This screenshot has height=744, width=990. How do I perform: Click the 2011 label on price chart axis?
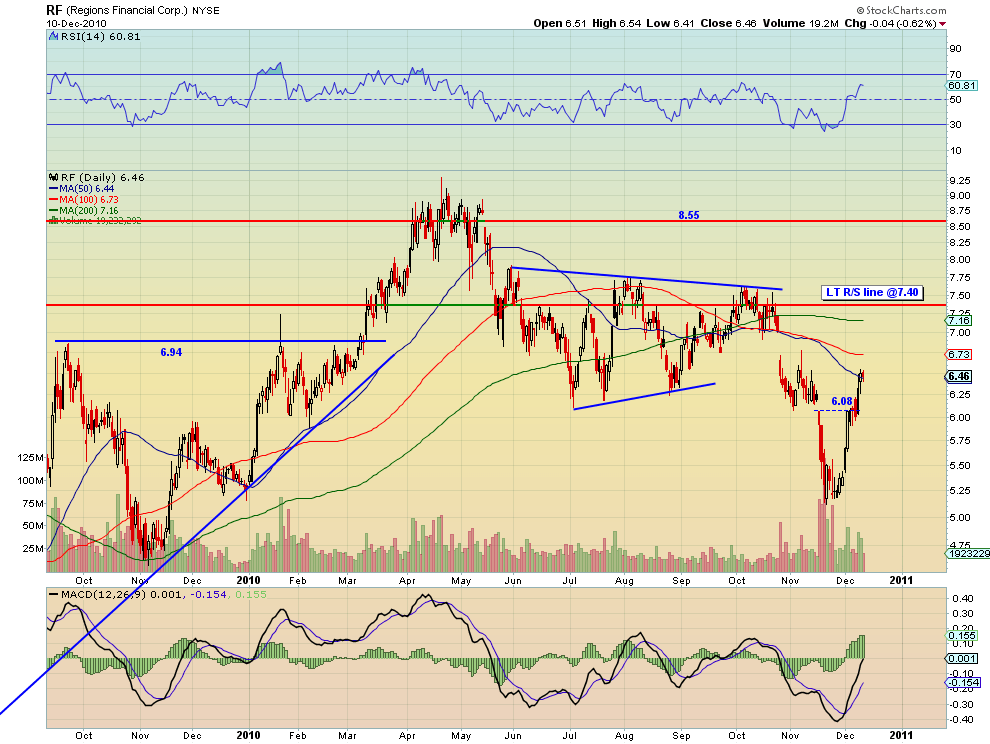pos(902,580)
